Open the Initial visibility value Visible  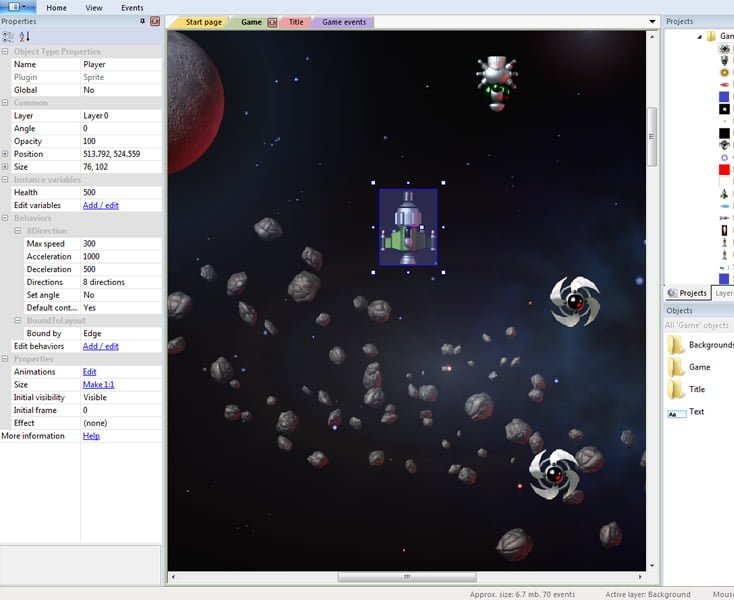121,397
